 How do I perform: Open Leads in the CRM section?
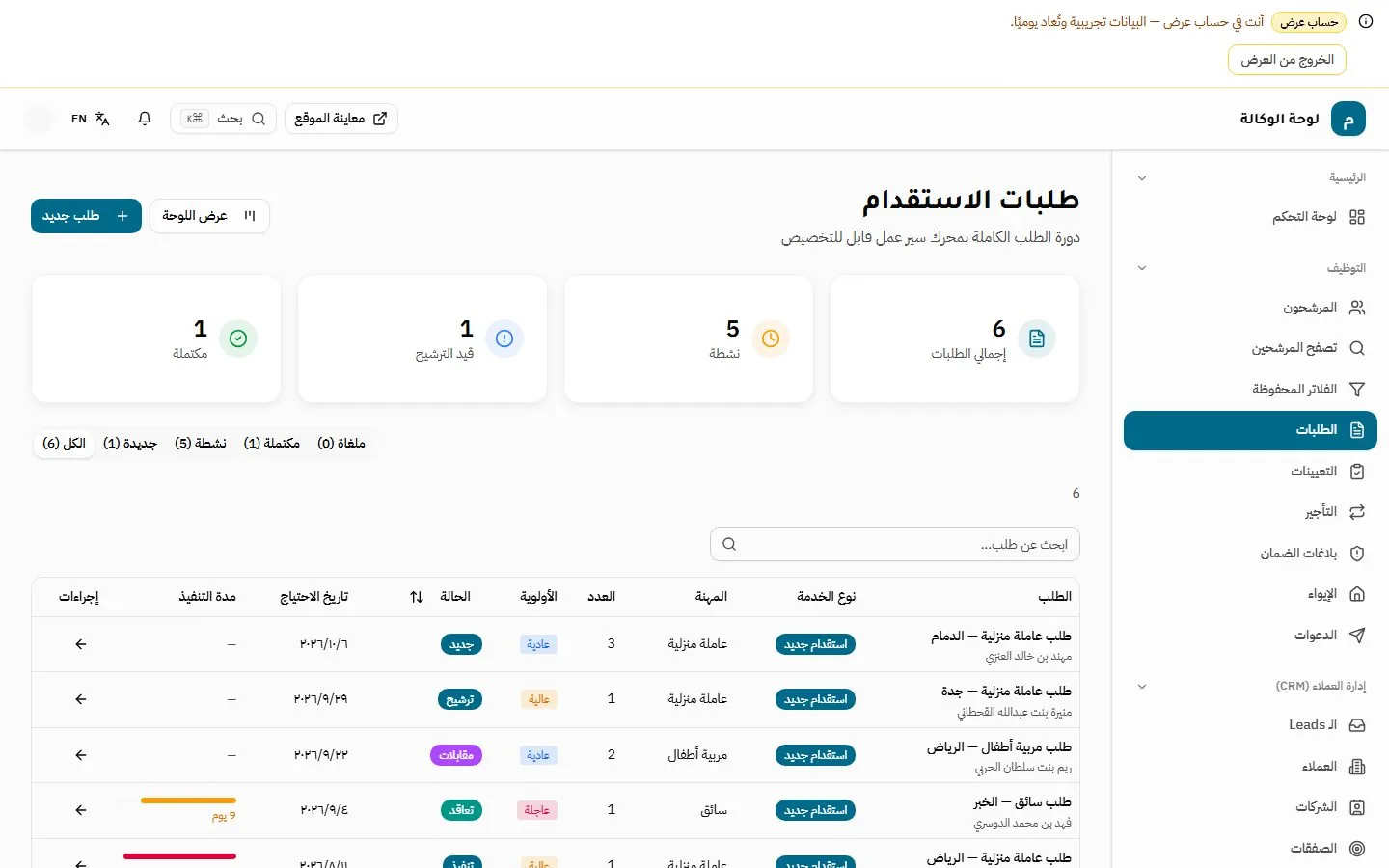click(x=1250, y=725)
